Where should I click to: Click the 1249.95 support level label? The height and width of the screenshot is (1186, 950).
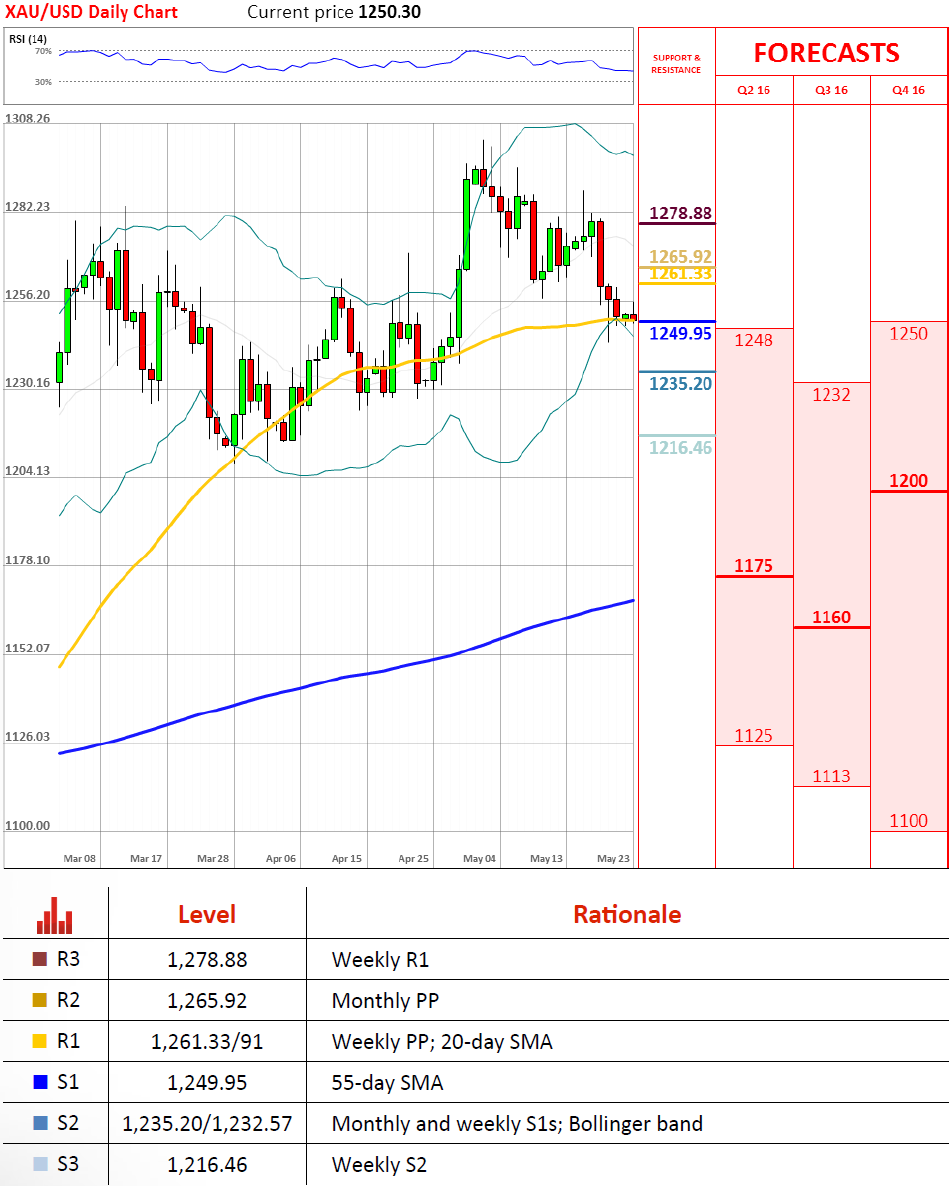coord(681,334)
